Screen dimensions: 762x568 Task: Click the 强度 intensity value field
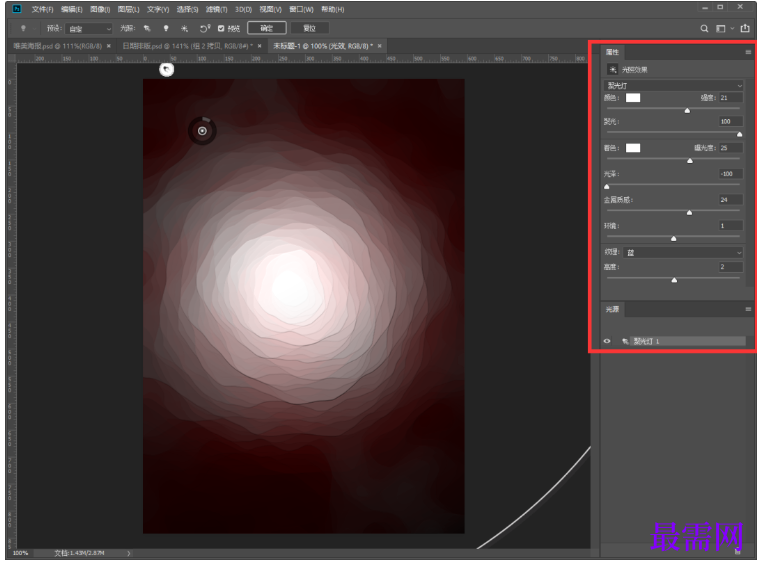(729, 98)
